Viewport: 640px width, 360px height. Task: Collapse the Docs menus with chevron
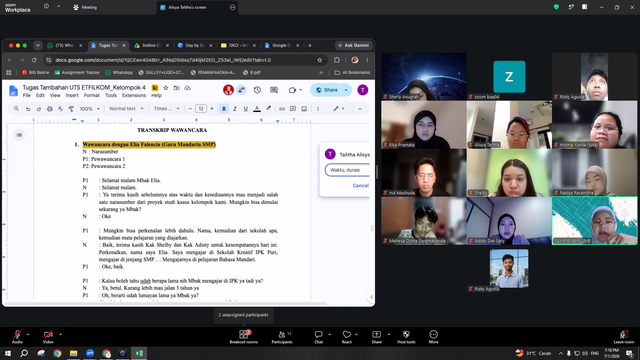pyautogui.click(x=360, y=109)
